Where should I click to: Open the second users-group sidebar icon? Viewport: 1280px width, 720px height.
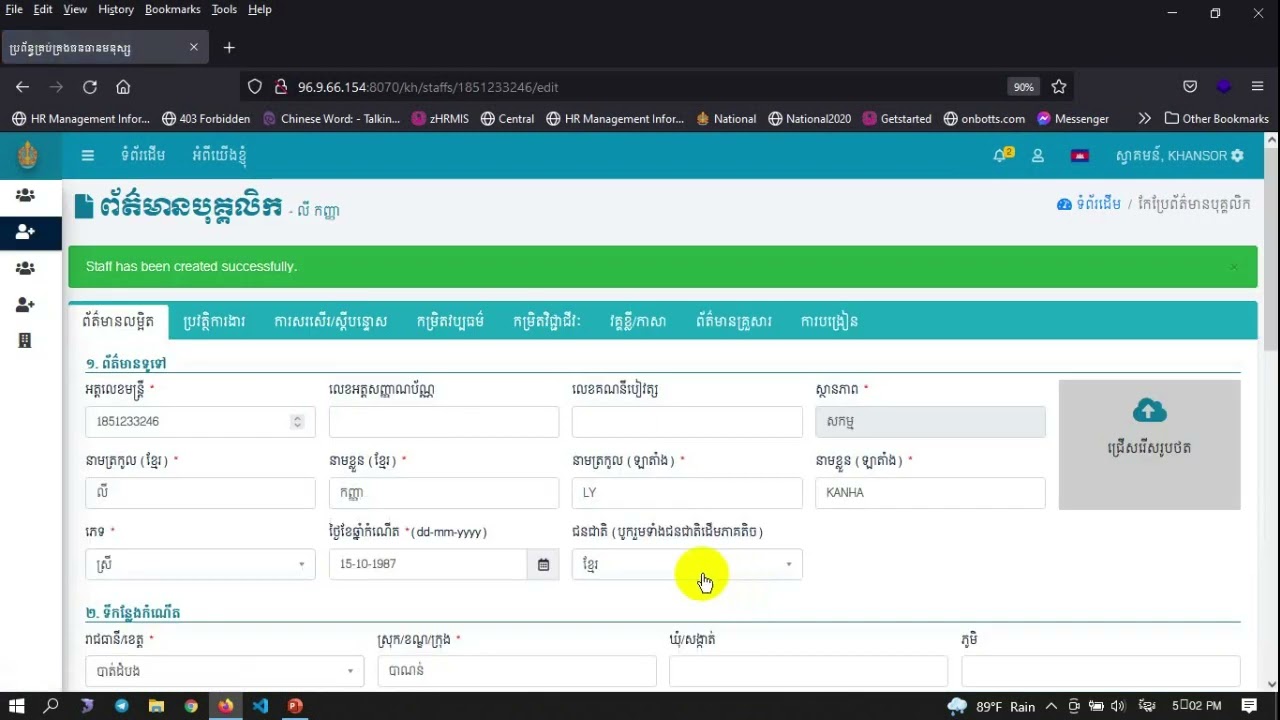25,268
